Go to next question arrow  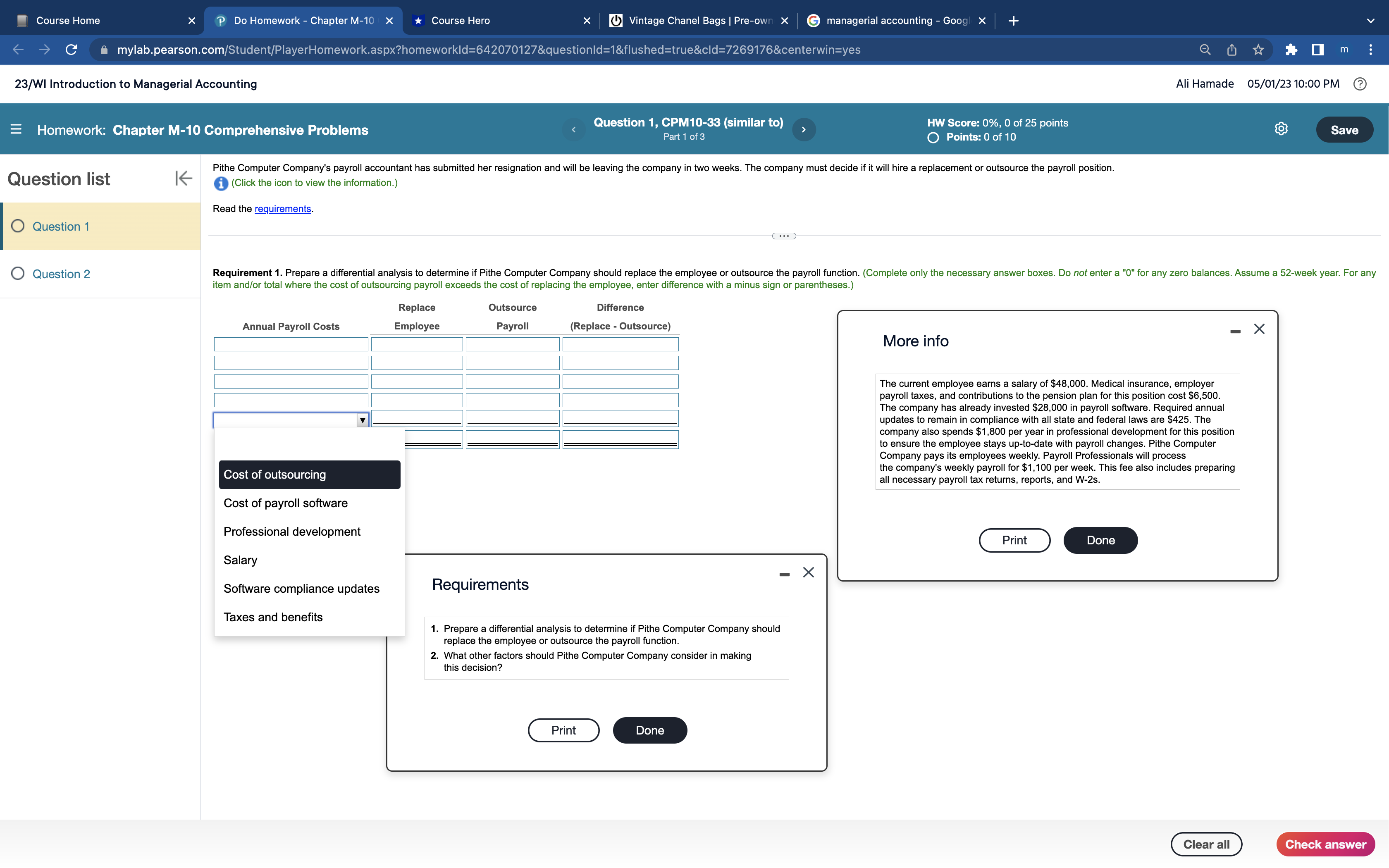(x=804, y=130)
